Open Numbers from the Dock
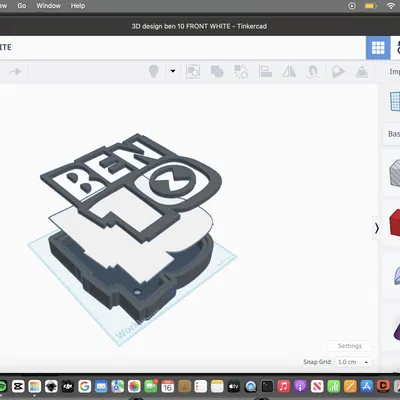 (x=333, y=387)
